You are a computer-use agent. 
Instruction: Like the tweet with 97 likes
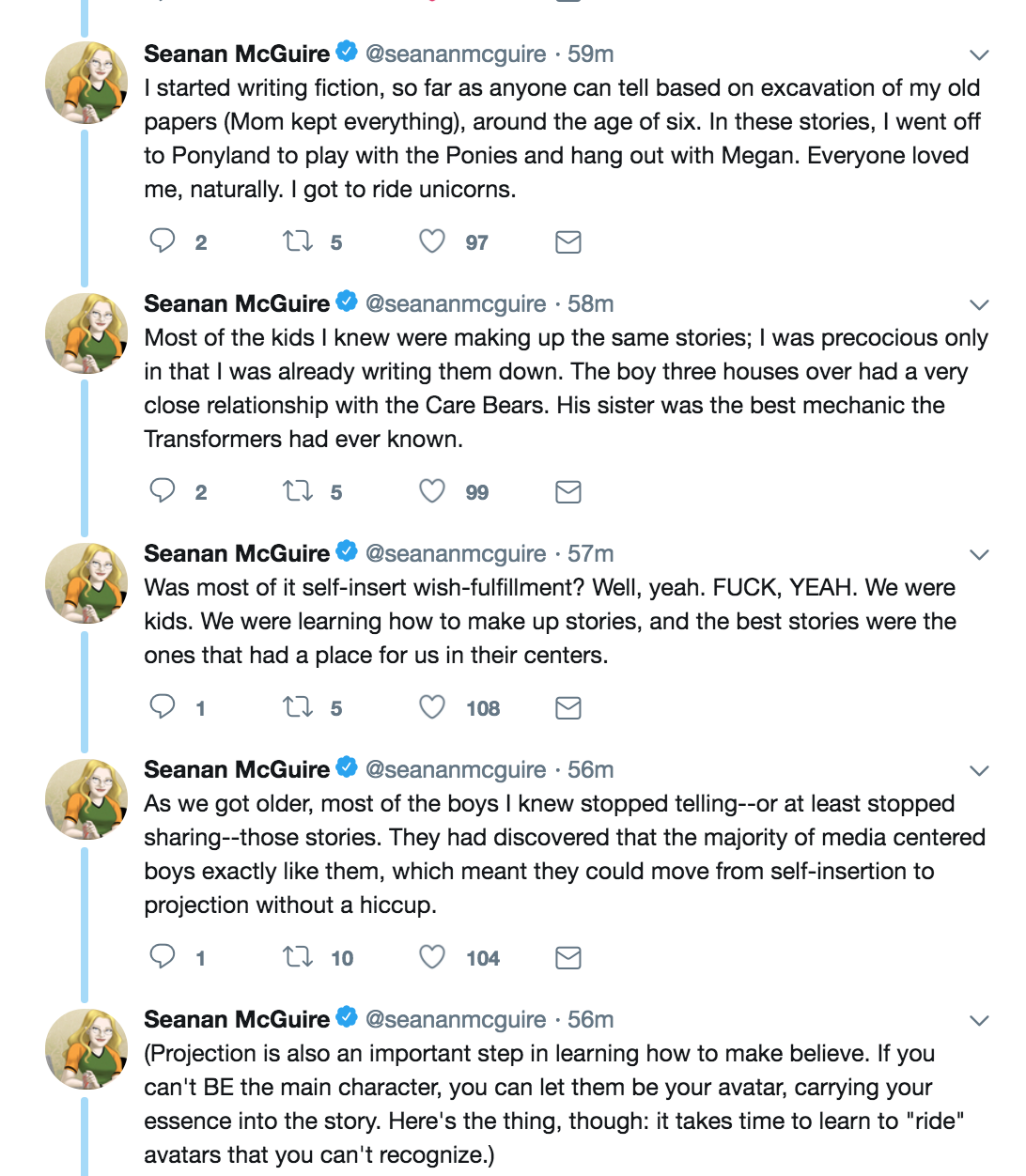coord(432,241)
